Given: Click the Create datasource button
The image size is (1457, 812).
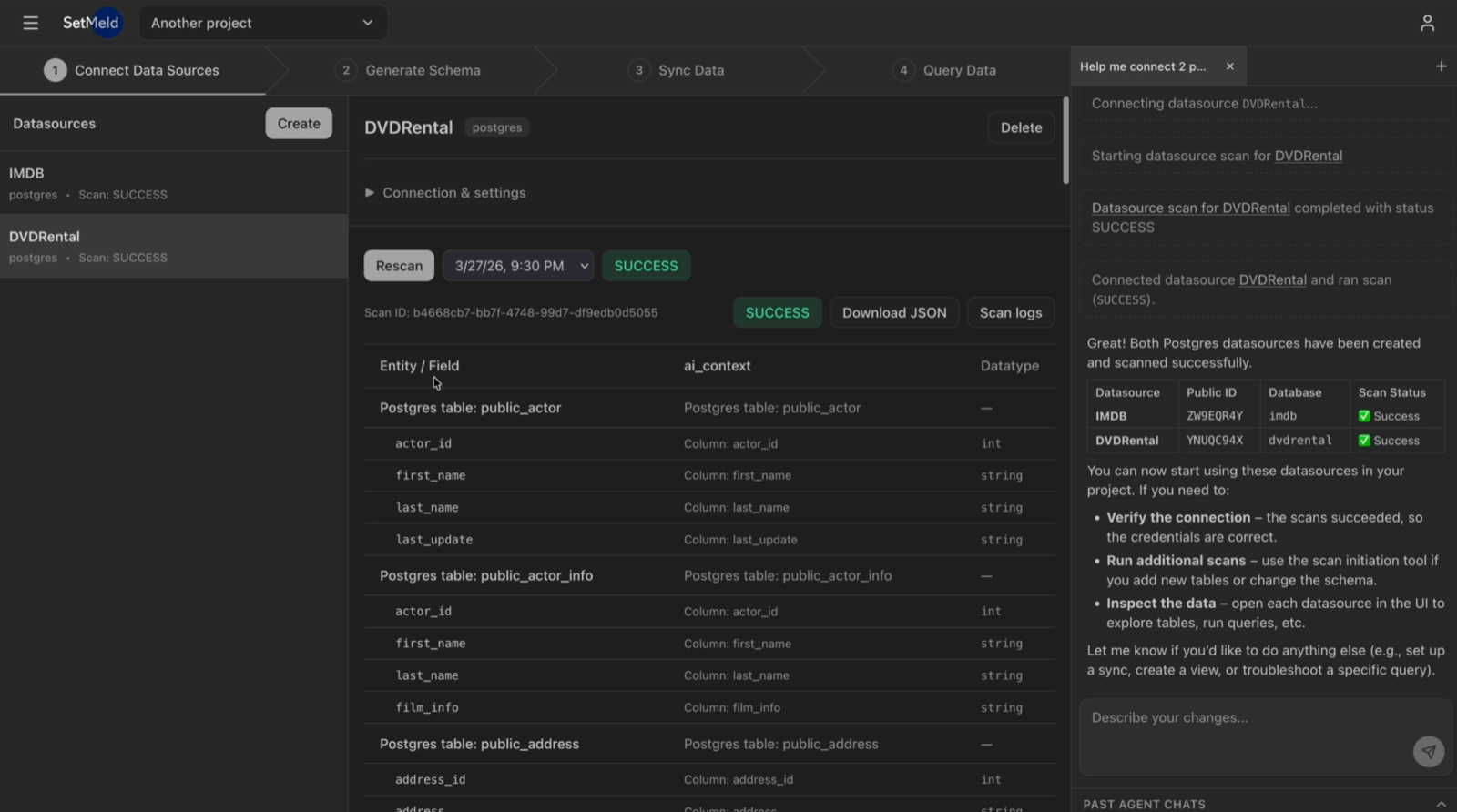Looking at the screenshot, I should coord(299,124).
